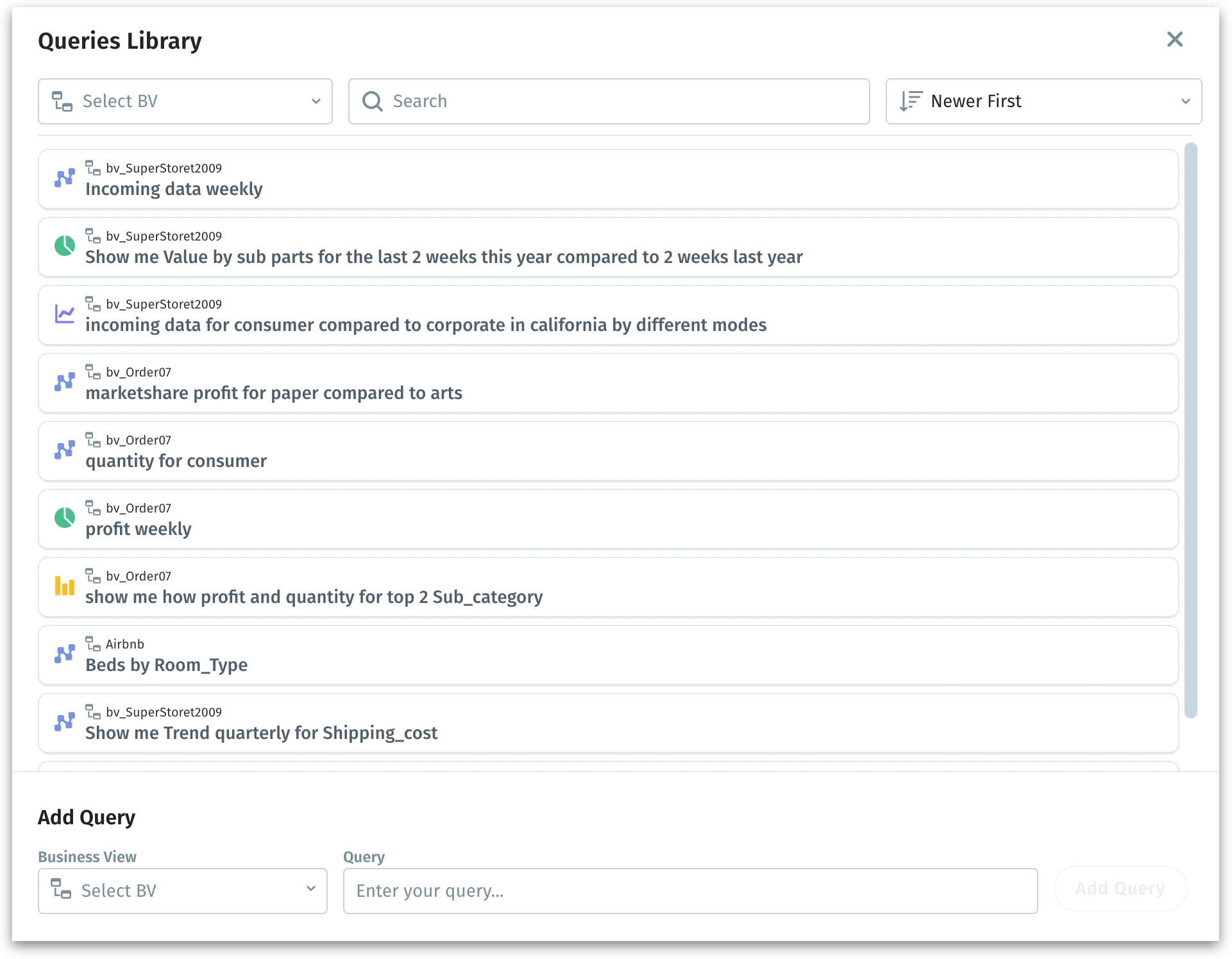Screen dimensions: 1232x959
Task: Click the pie chart icon for Show me Value query
Action: coord(64,246)
